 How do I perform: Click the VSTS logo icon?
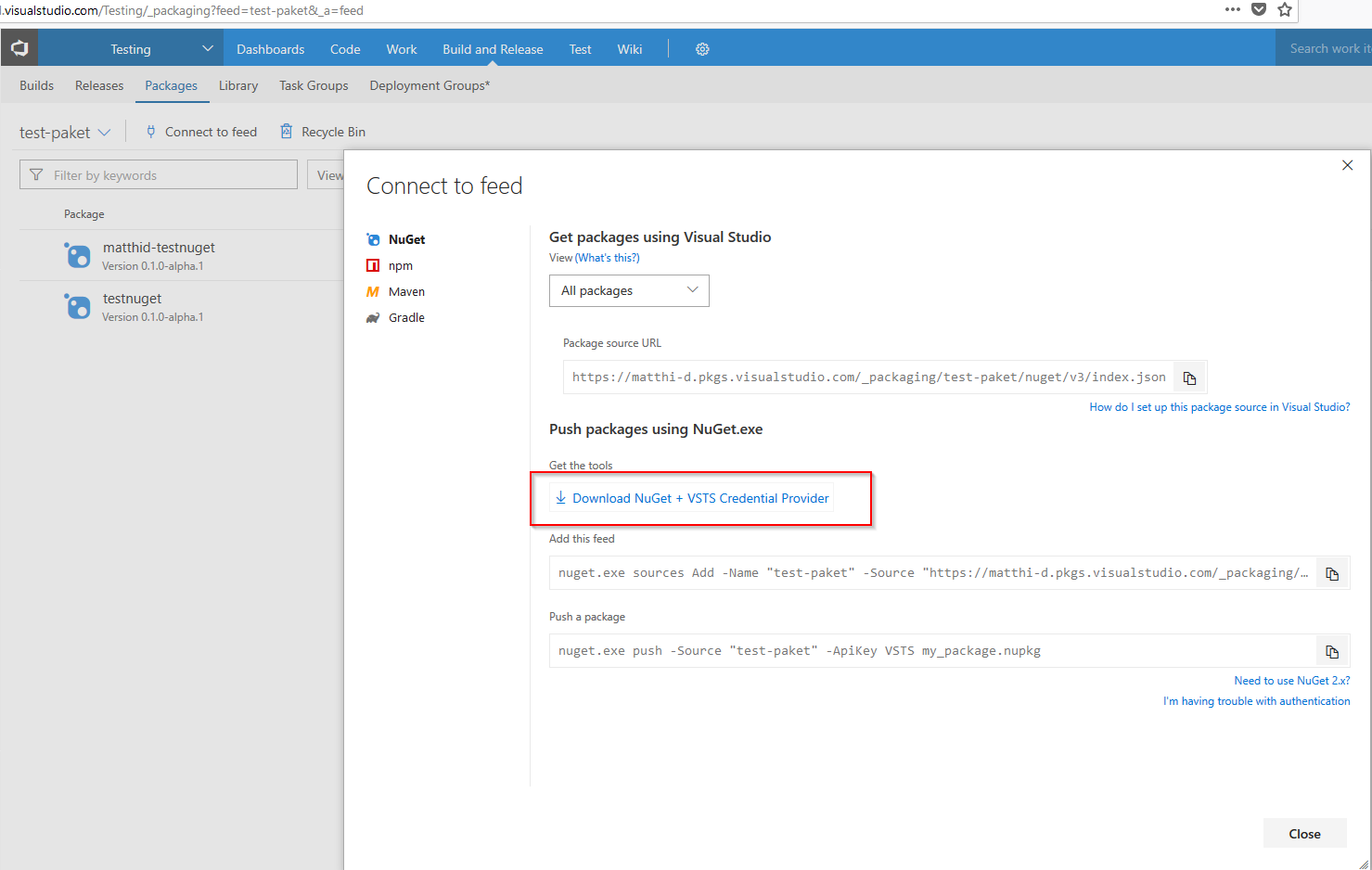pos(19,48)
